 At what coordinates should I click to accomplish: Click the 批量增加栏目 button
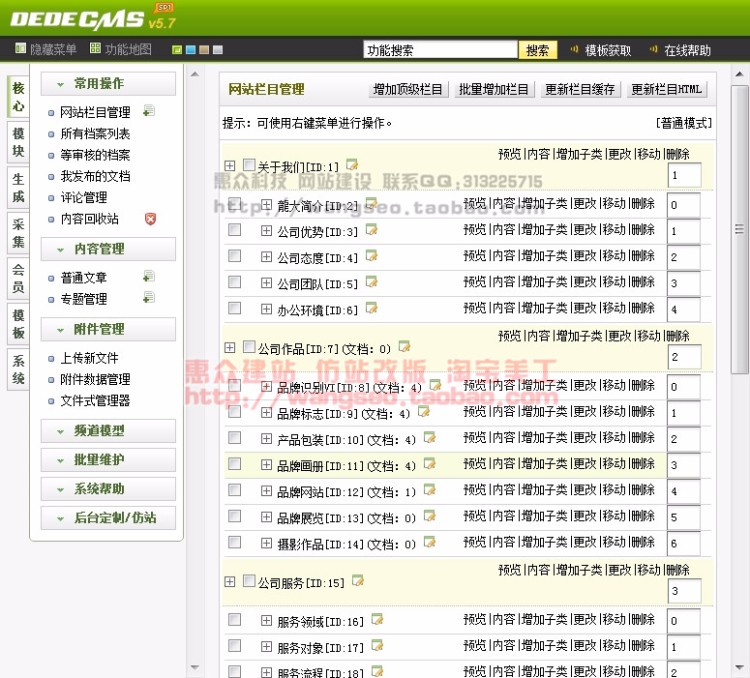coord(494,89)
